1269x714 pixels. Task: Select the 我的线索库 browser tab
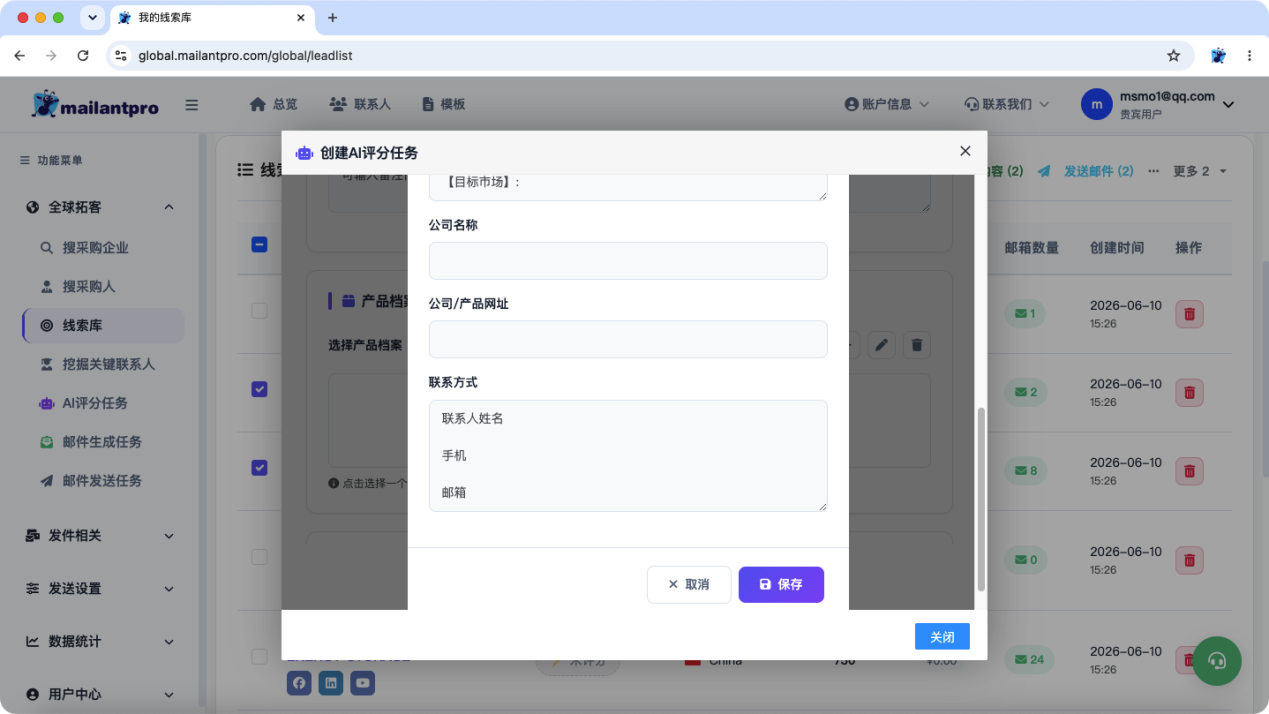coord(210,18)
